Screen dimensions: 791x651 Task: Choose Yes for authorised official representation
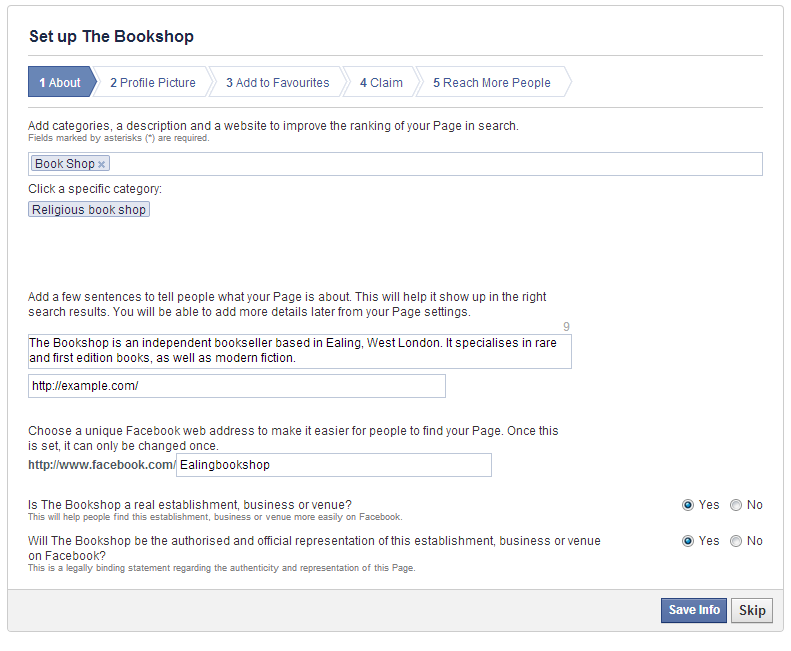[688, 541]
